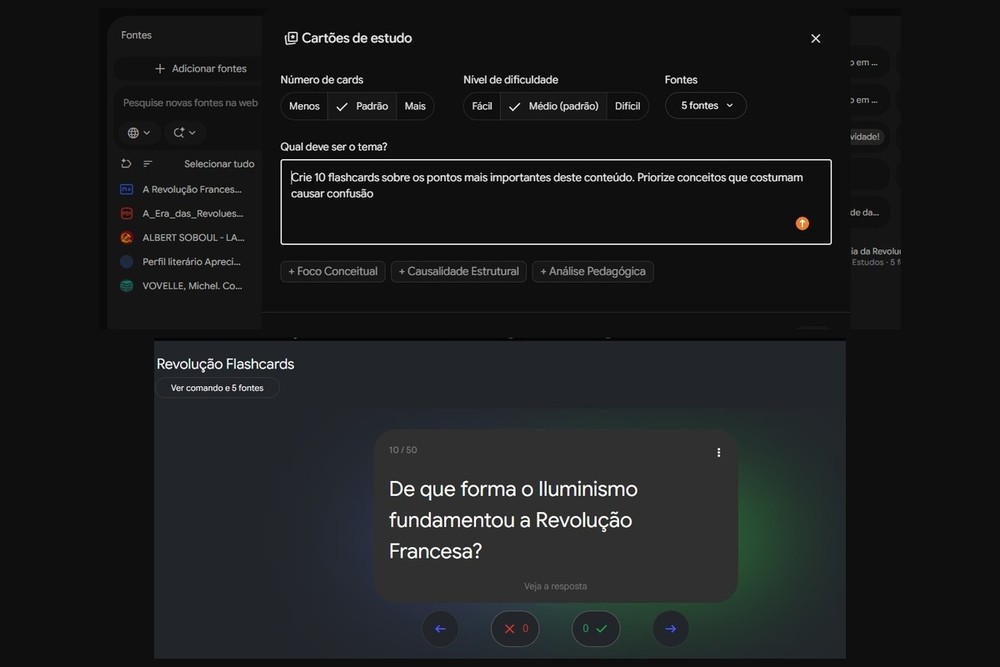Select Mais number of cards
1000x667 pixels.
(415, 106)
